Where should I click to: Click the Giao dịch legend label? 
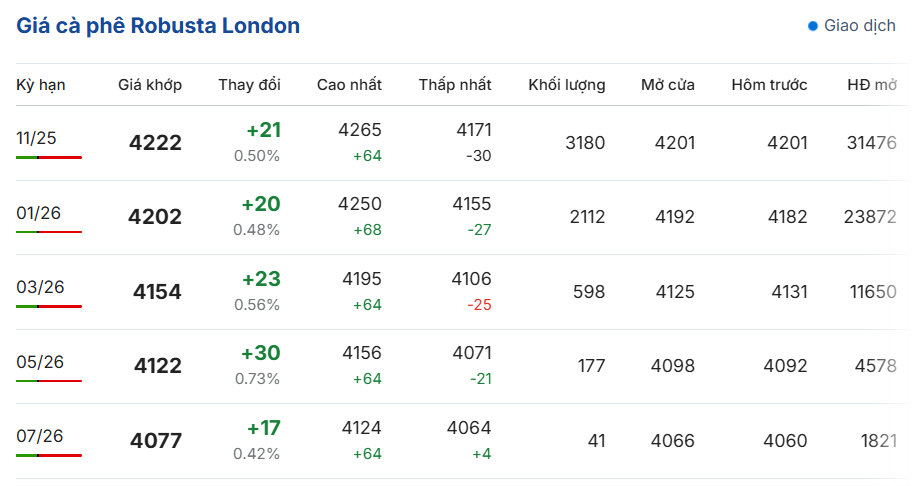859,26
